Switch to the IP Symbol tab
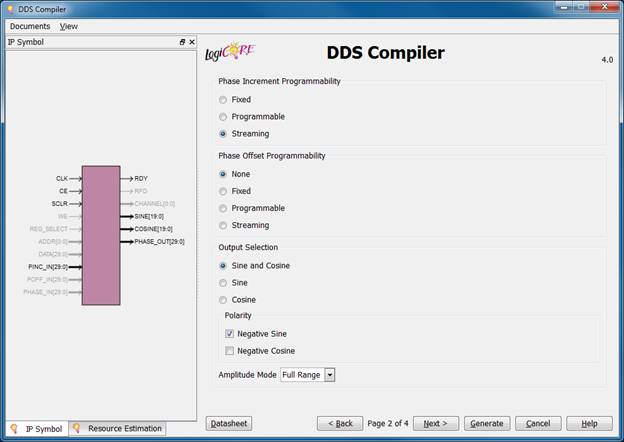624x442 pixels. [37, 428]
